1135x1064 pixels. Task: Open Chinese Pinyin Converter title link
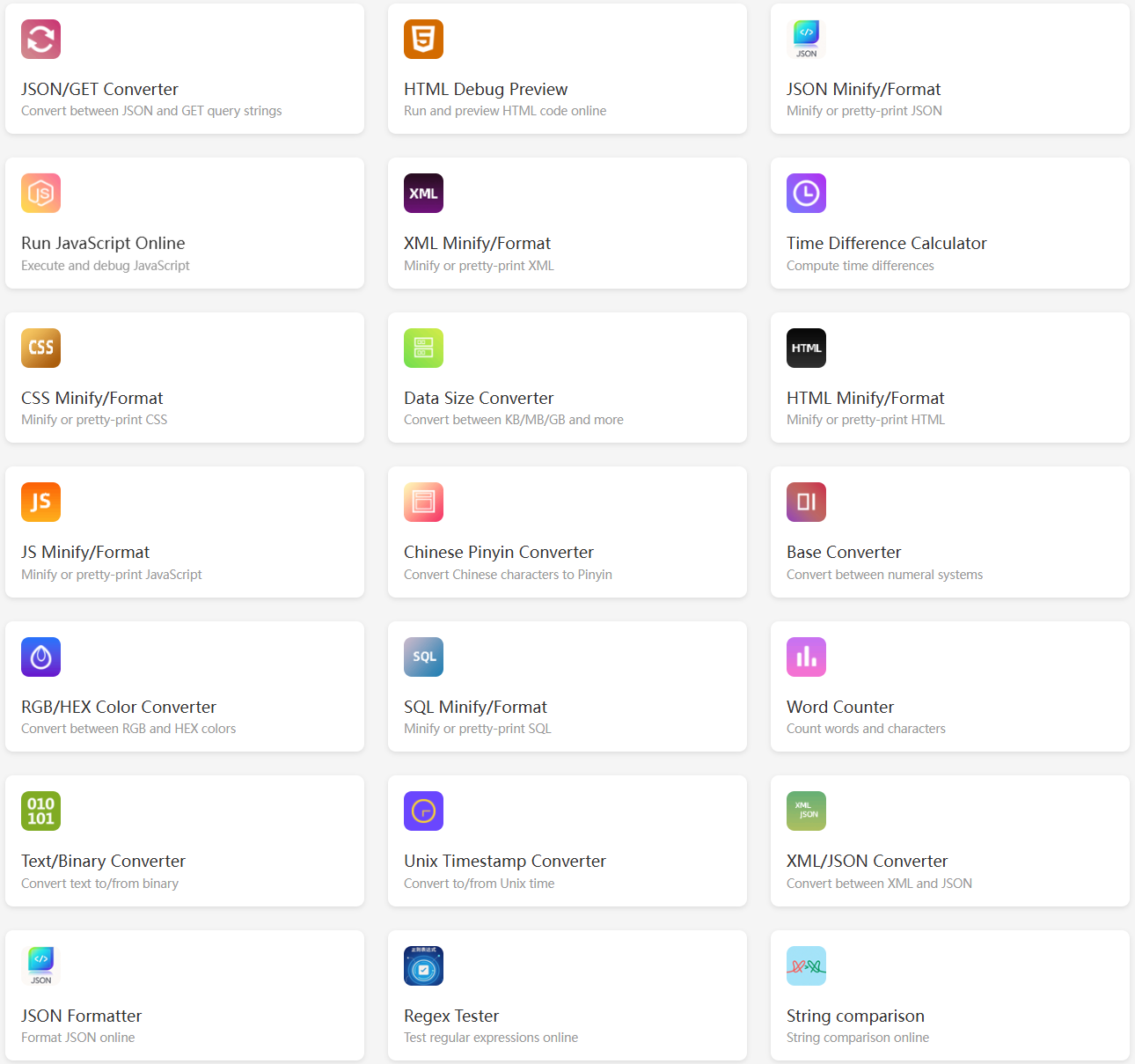click(x=498, y=552)
